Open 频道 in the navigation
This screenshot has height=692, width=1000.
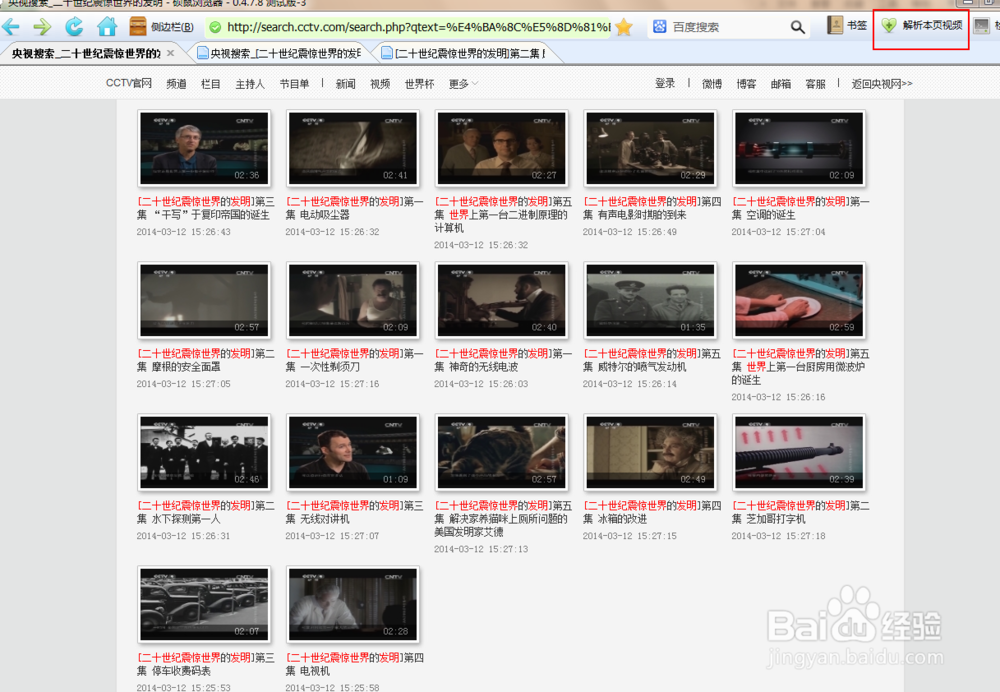[176, 84]
